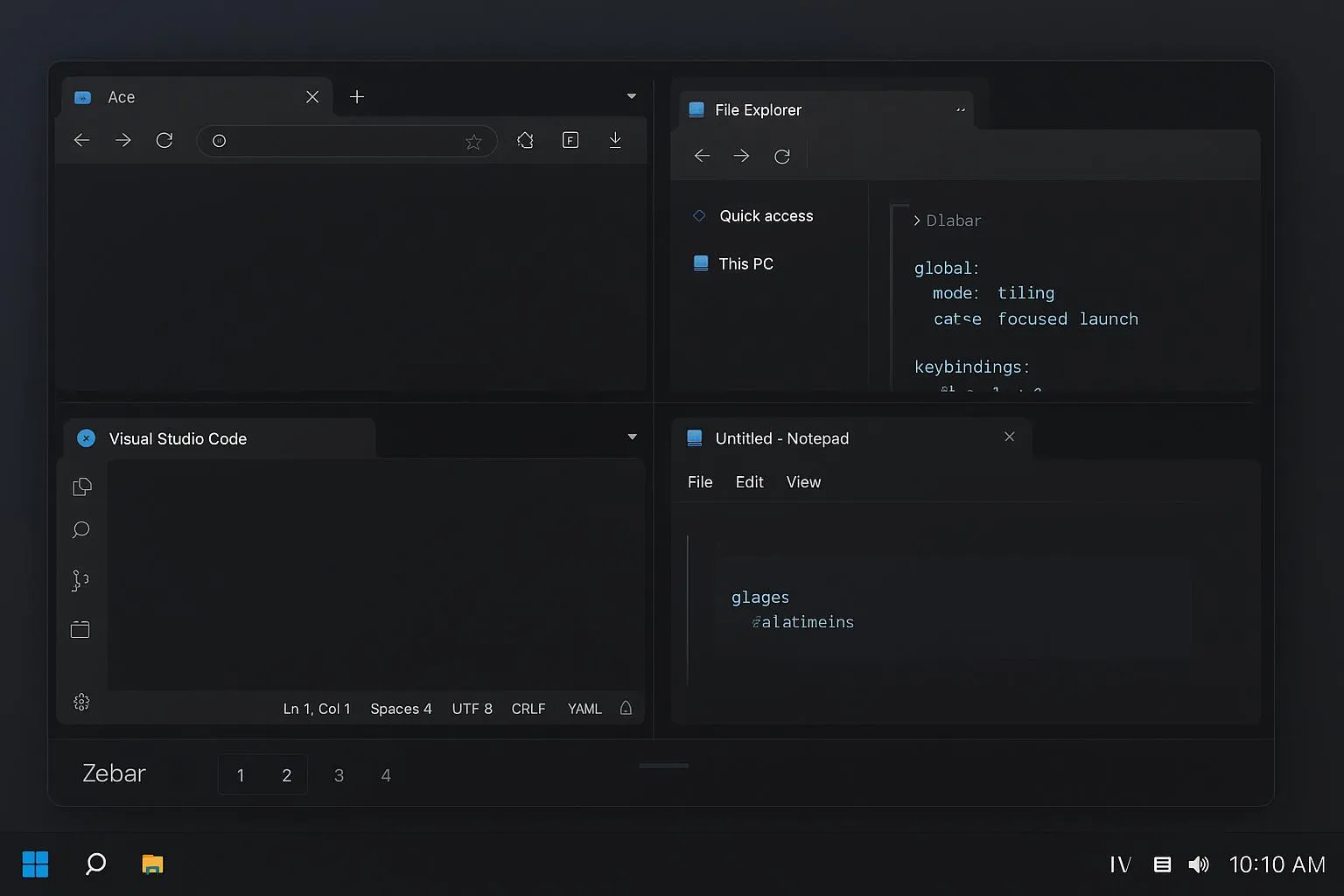This screenshot has height=896, width=1344.
Task: Open the VS Code settings gear
Action: 81,702
